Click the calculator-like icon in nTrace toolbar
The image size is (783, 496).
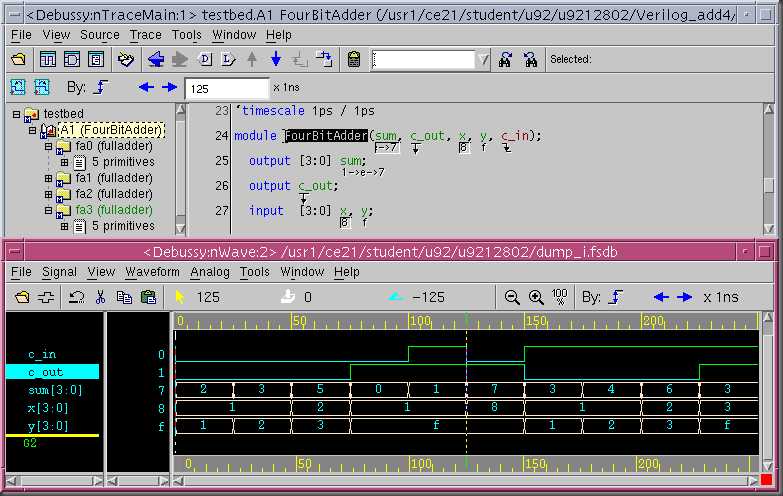[354, 59]
